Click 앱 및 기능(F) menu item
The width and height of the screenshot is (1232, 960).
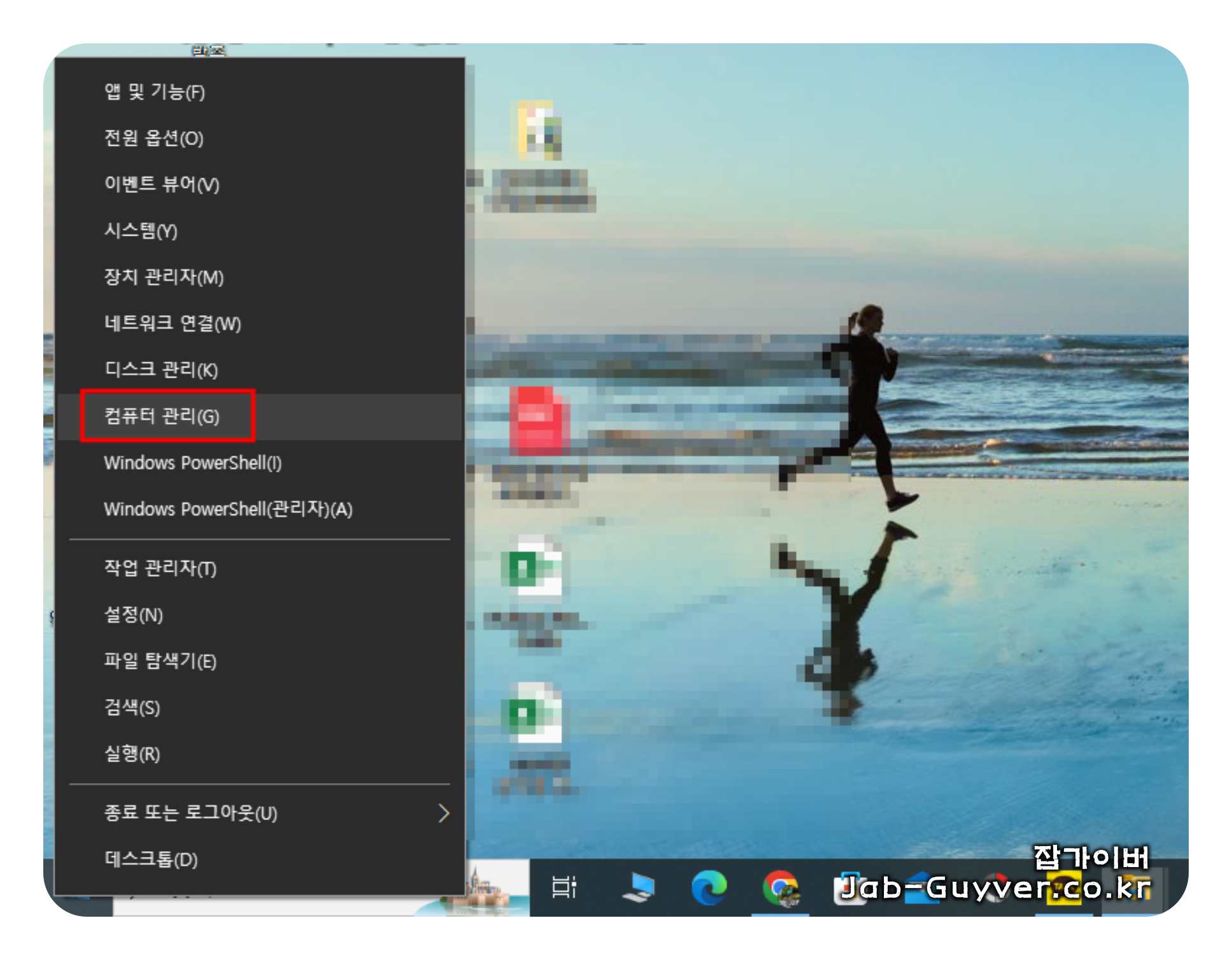point(155,92)
